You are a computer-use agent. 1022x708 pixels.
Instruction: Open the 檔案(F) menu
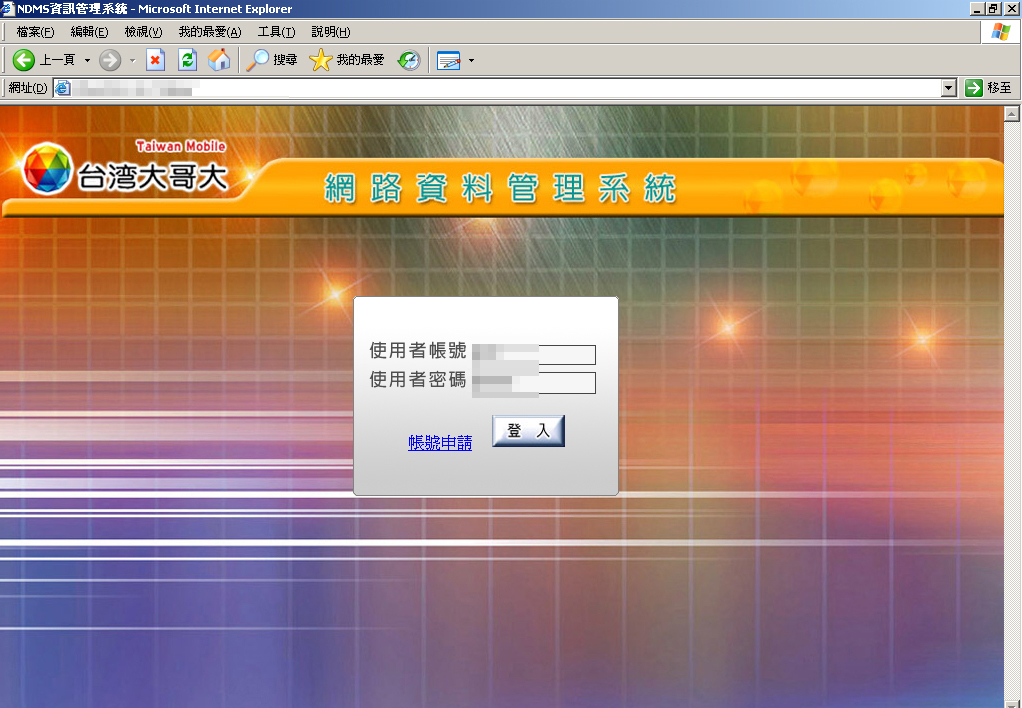coord(35,32)
